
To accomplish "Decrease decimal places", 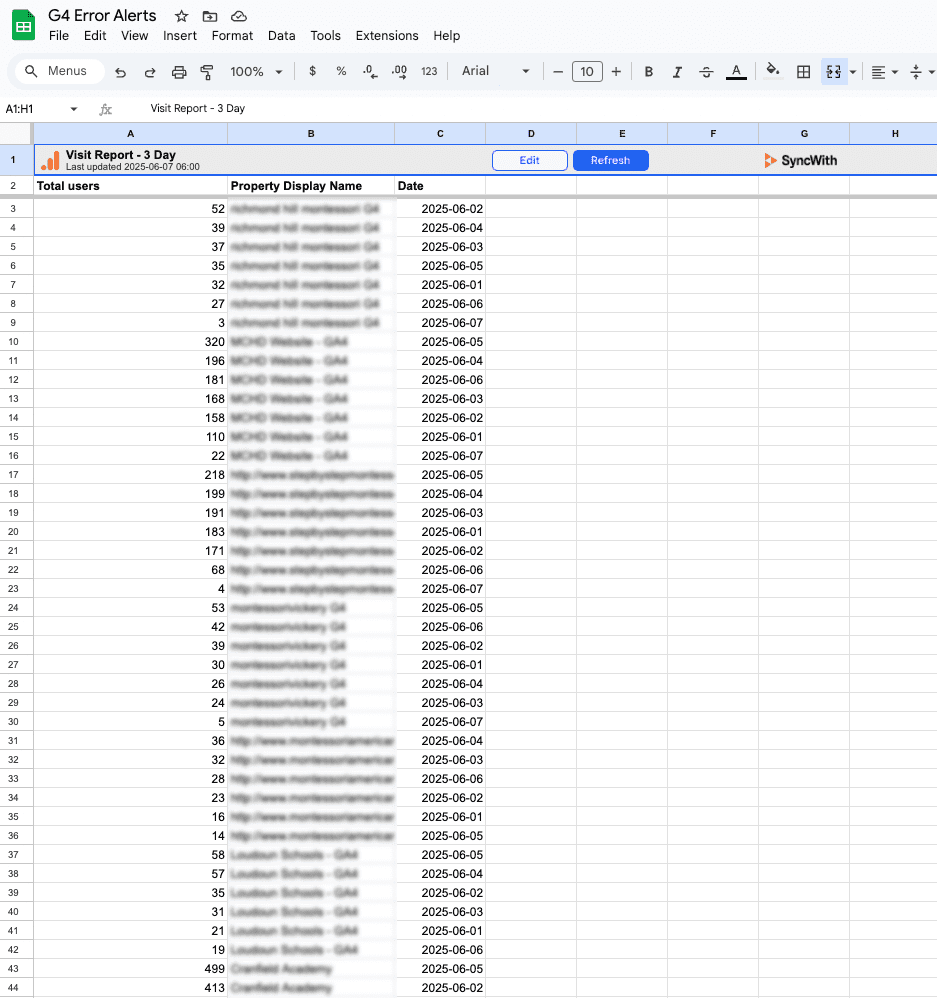I will click(x=370, y=71).
